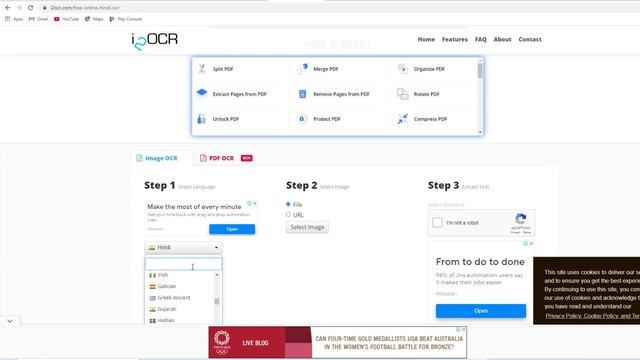Click the Rotate PDF icon

403,94
